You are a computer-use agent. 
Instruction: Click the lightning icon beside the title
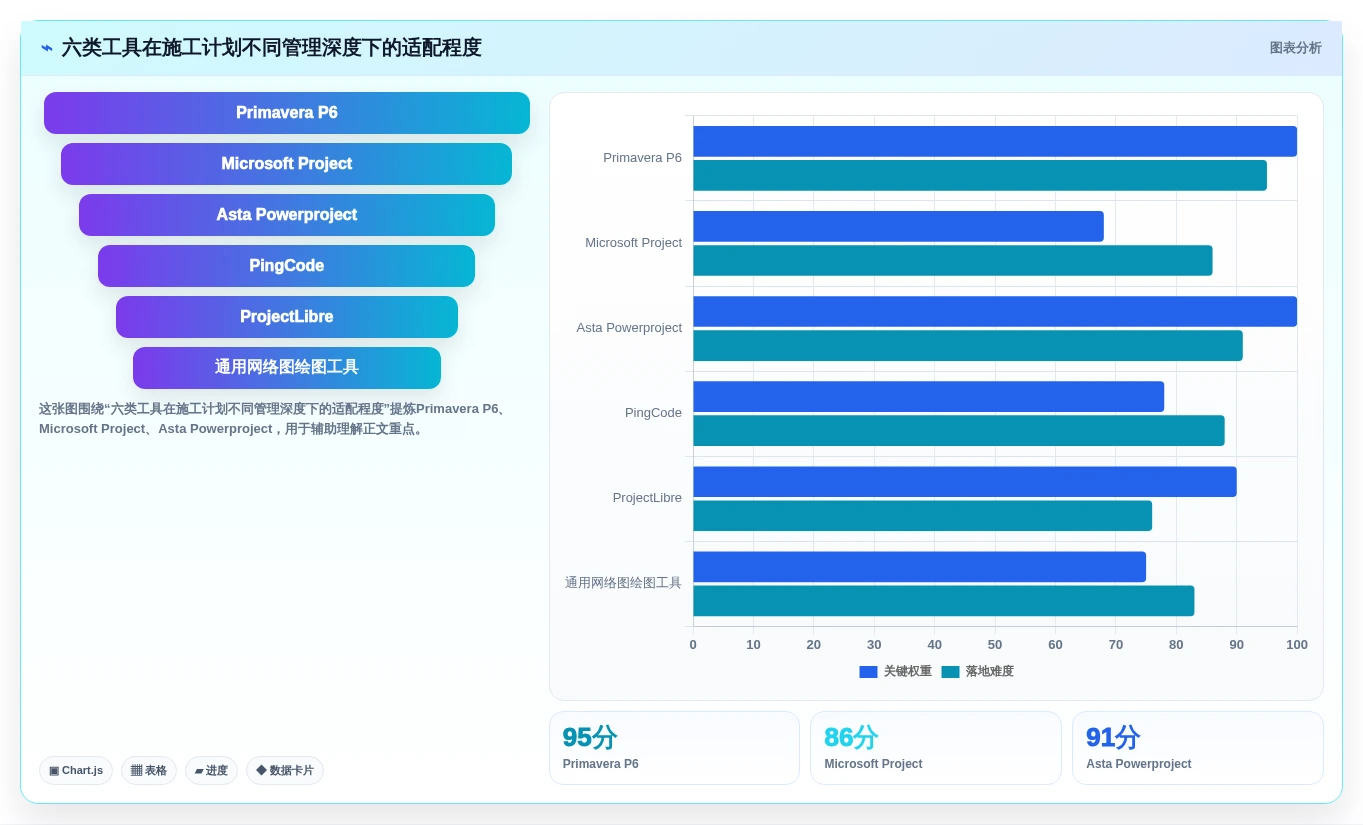tap(47, 48)
